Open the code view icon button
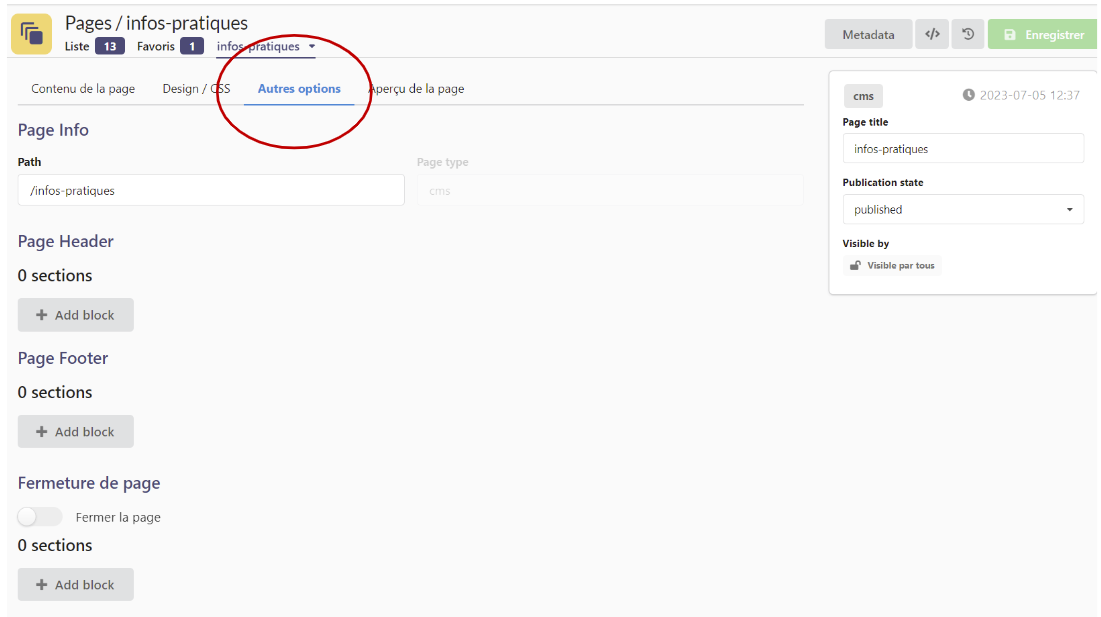Image resolution: width=1101 pixels, height=617 pixels. click(931, 35)
